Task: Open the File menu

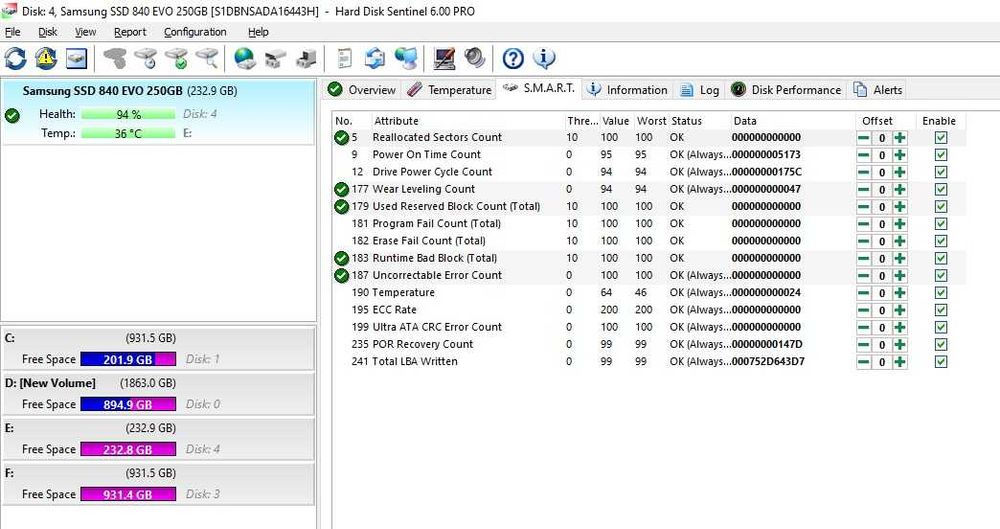Action: click(12, 32)
